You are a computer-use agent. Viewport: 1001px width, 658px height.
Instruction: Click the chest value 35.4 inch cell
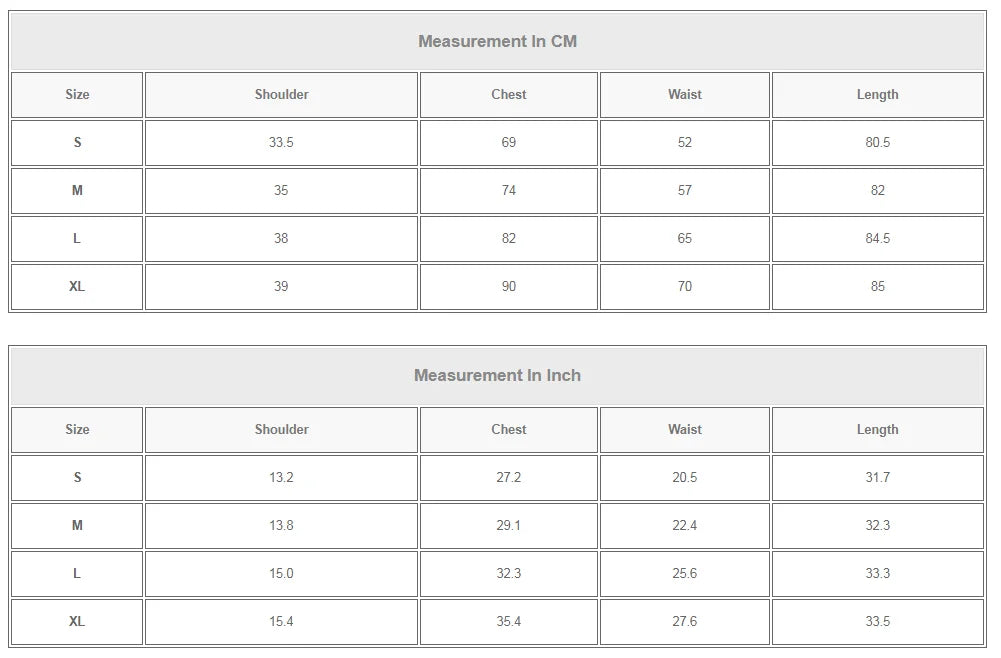pyautogui.click(x=508, y=622)
